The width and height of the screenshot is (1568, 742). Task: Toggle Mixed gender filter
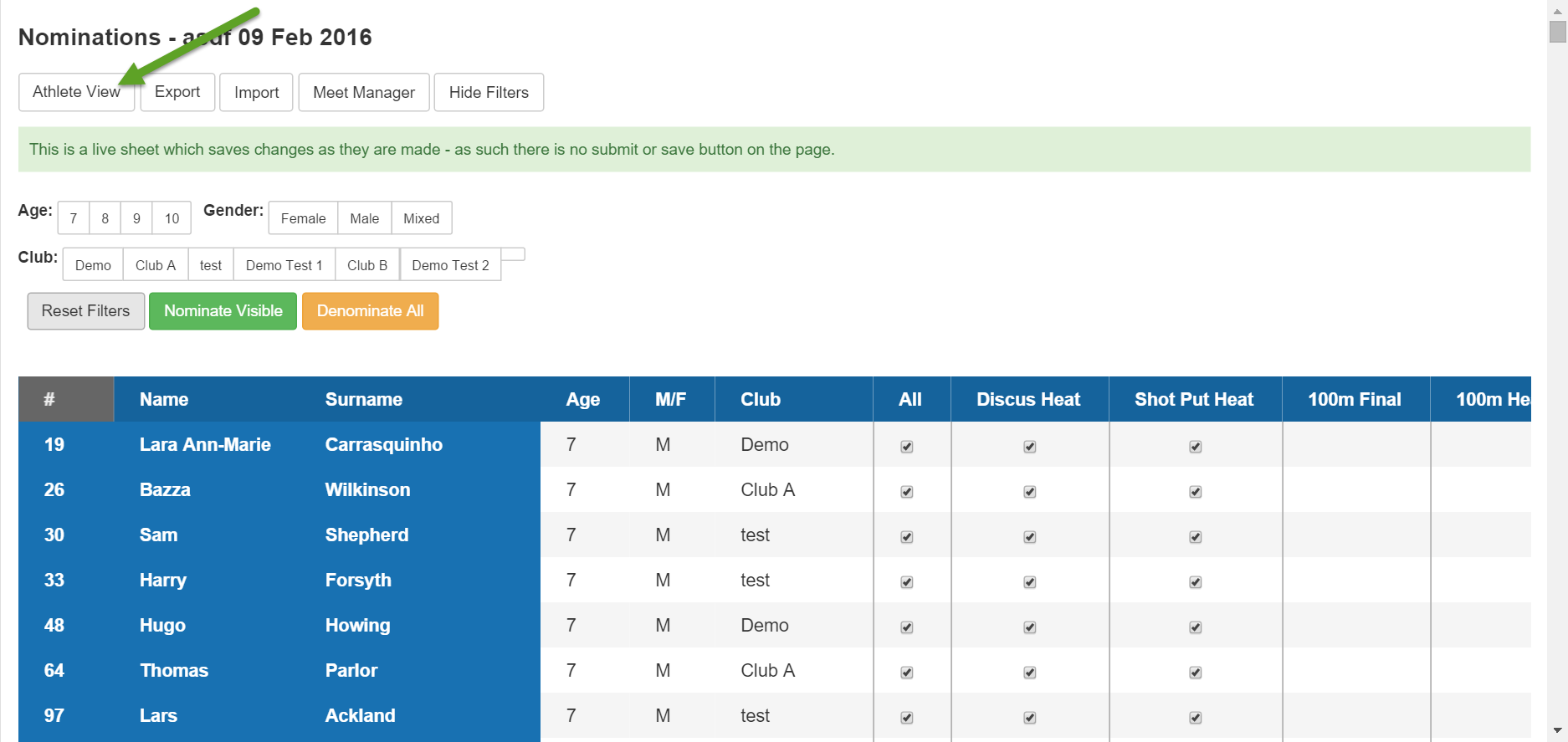[x=422, y=218]
